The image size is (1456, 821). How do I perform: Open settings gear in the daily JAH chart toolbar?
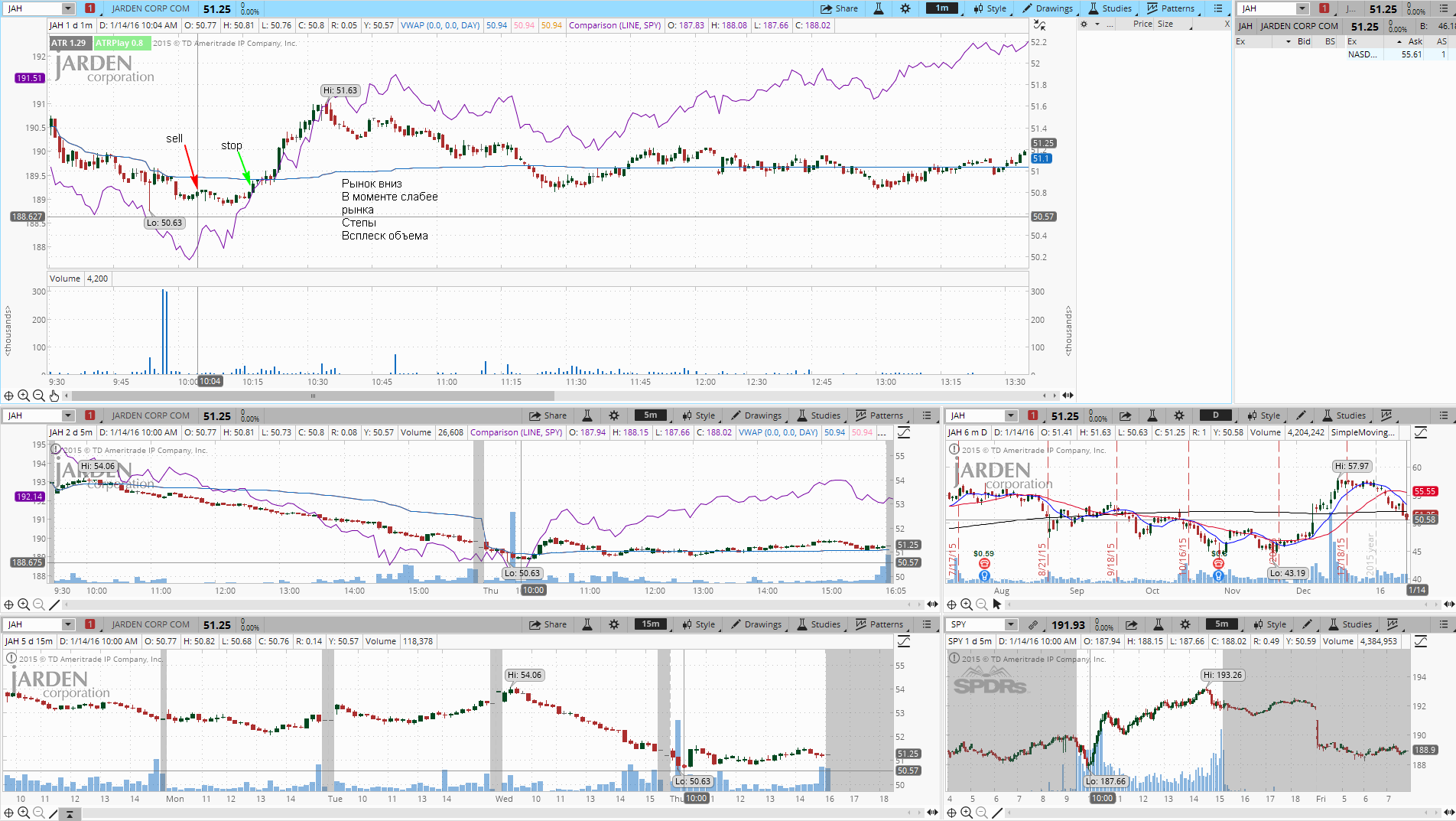click(1179, 415)
